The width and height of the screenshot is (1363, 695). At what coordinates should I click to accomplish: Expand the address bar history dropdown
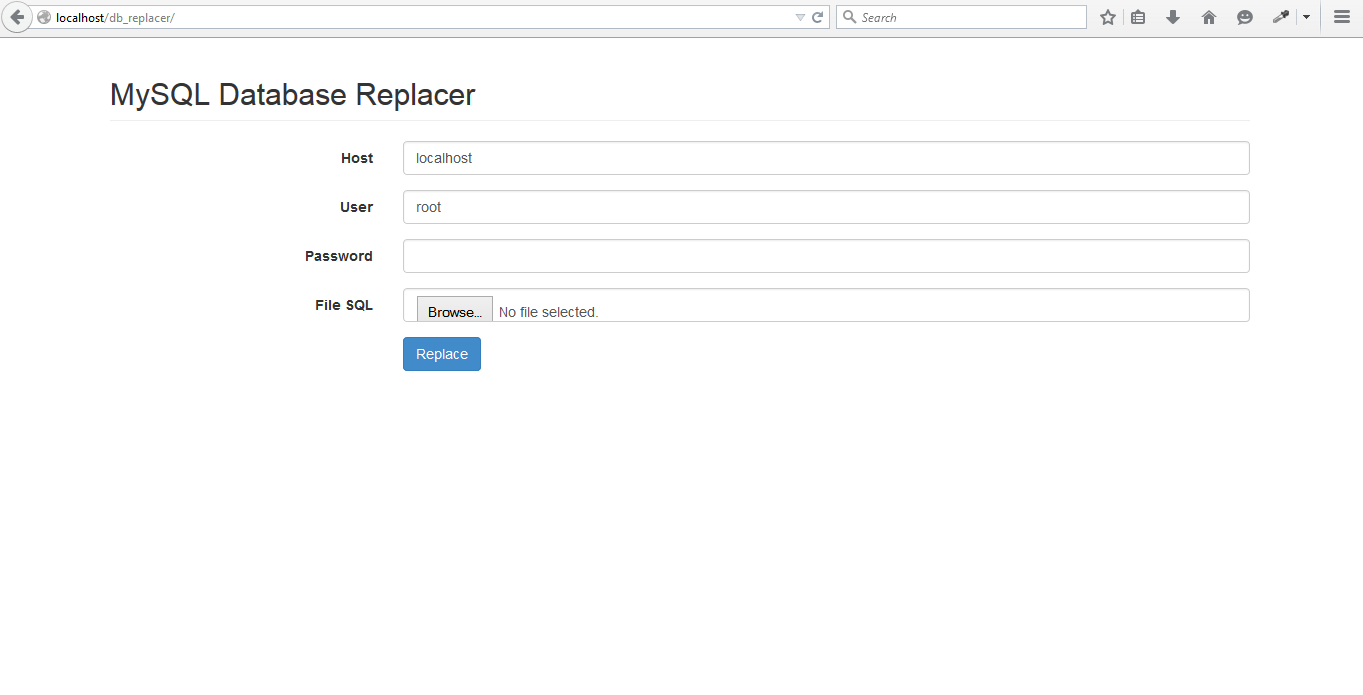tap(799, 16)
